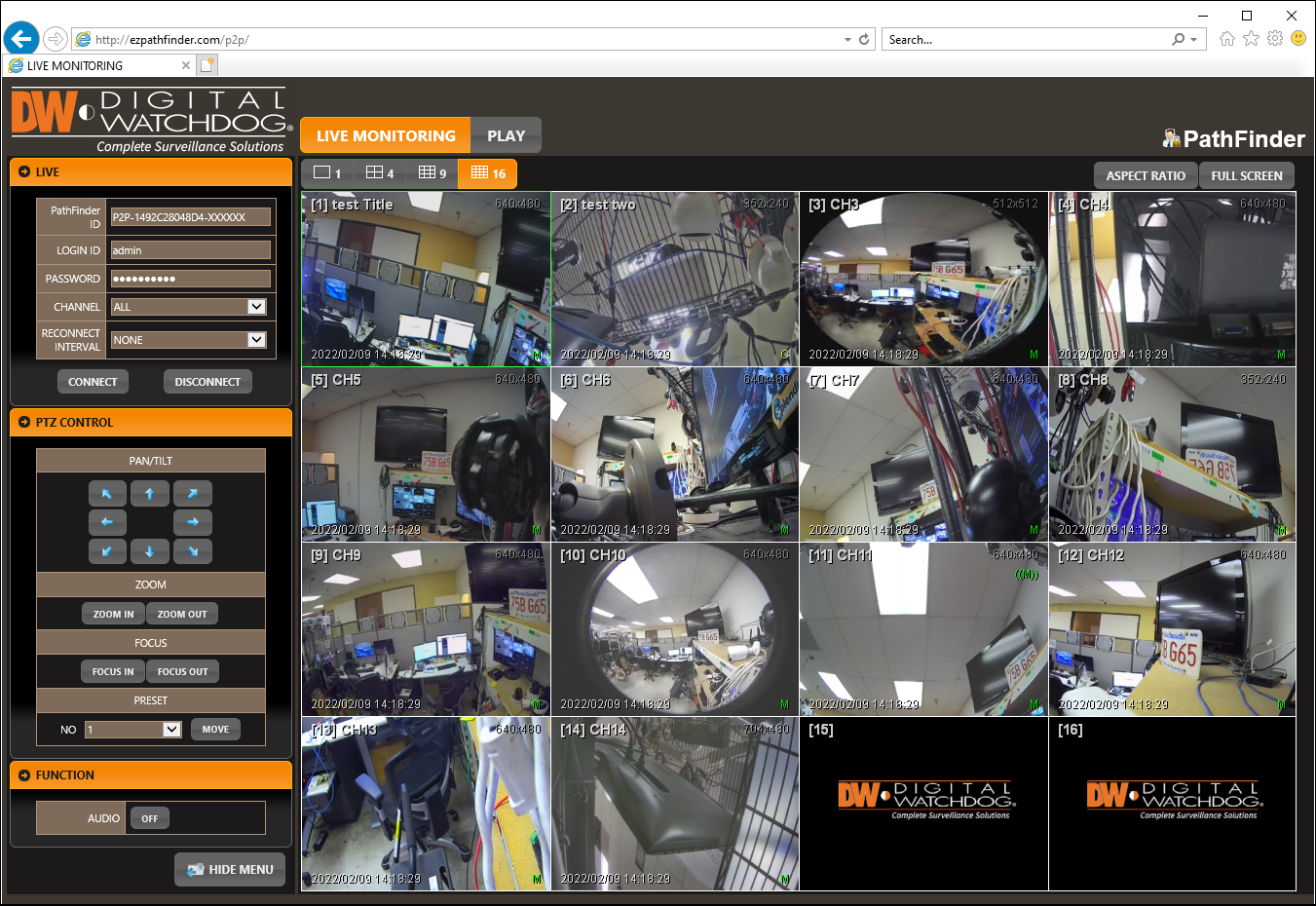Switch to the PLAY tab
Screen dimensions: 1316x906
coord(506,136)
